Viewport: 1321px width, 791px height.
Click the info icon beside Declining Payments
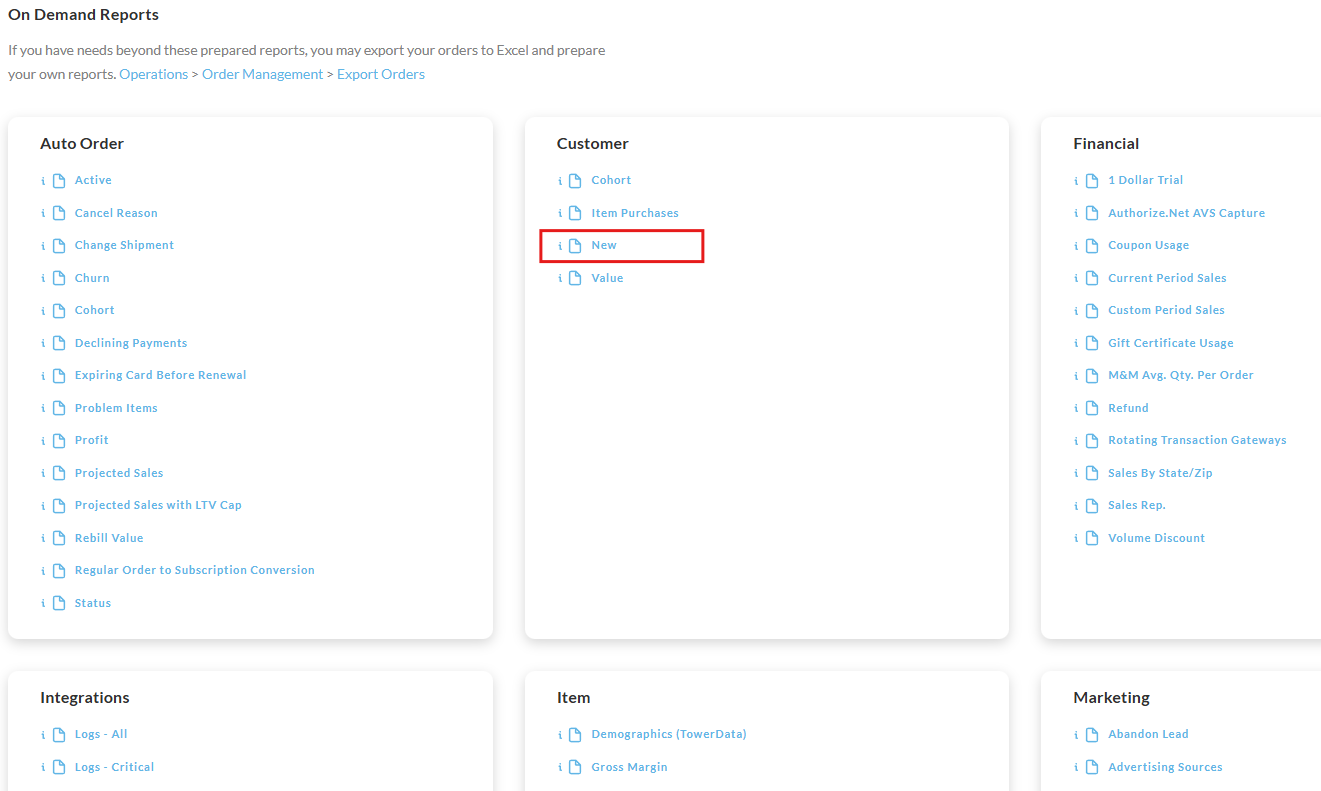coord(43,344)
